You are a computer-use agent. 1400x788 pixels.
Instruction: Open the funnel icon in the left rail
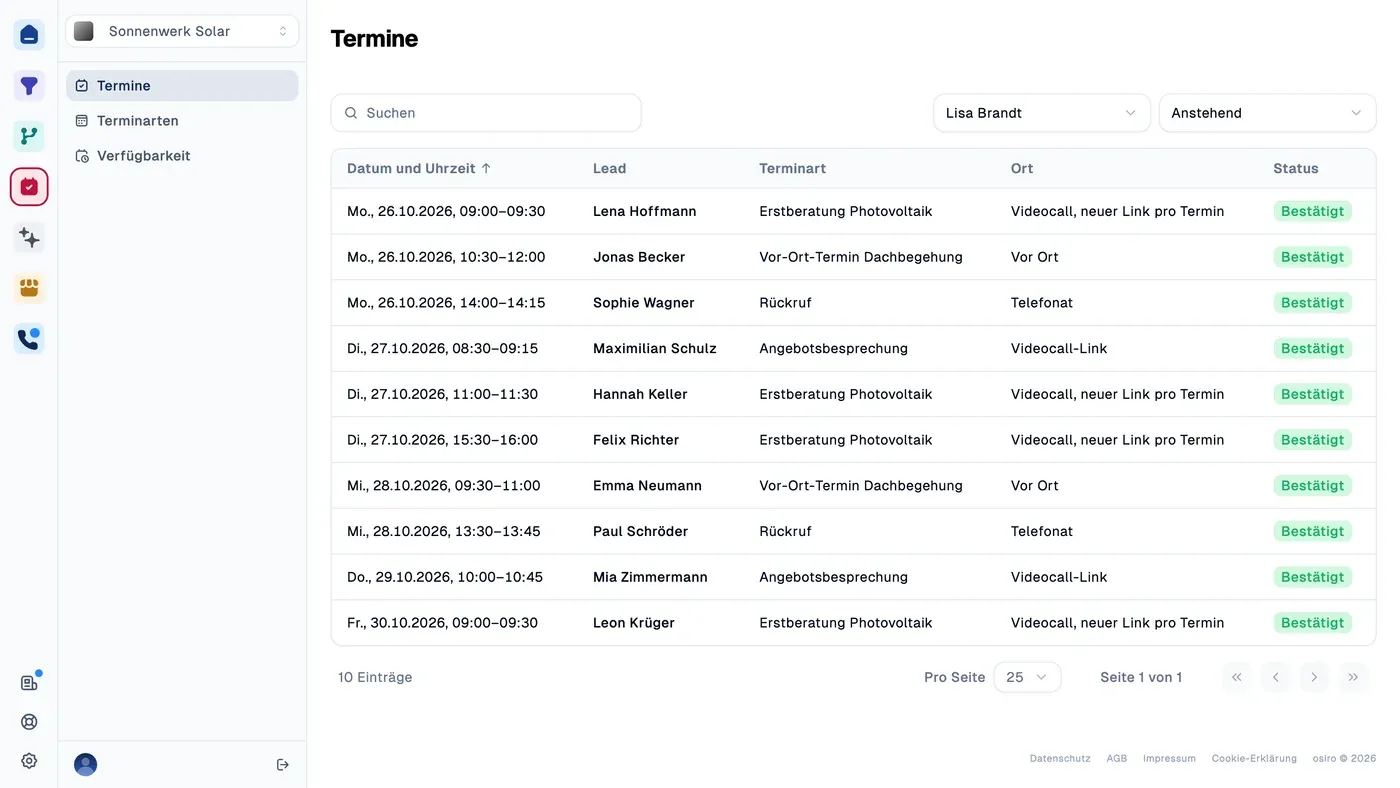(x=29, y=86)
